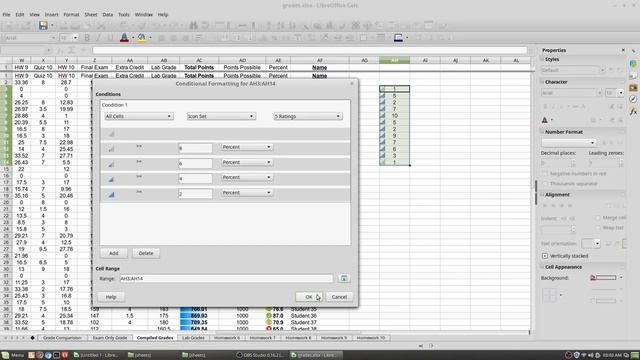Image resolution: width=640 pixels, height=360 pixels.
Task: Click the red font color icon
Action: (x=124, y=38)
